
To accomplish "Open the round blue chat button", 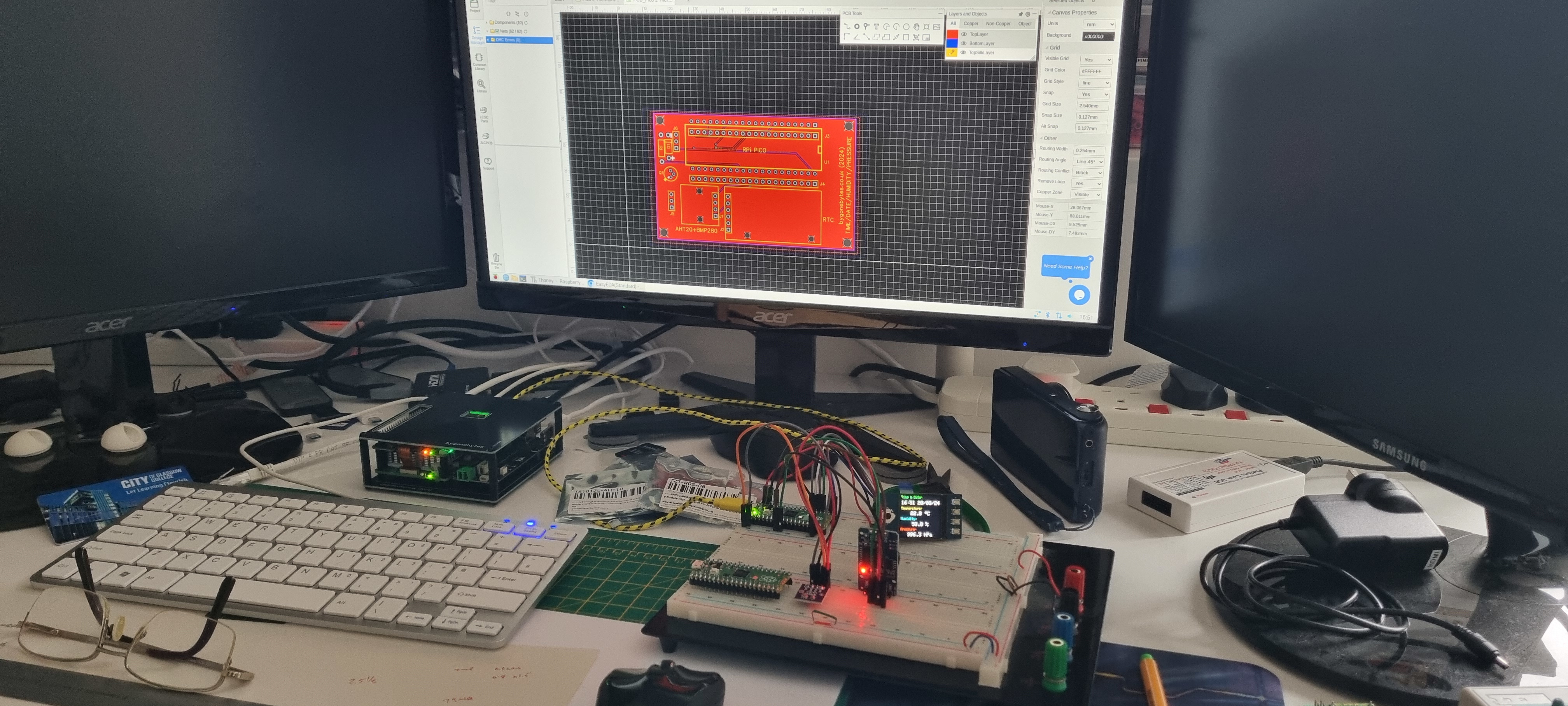I will click(x=1080, y=295).
